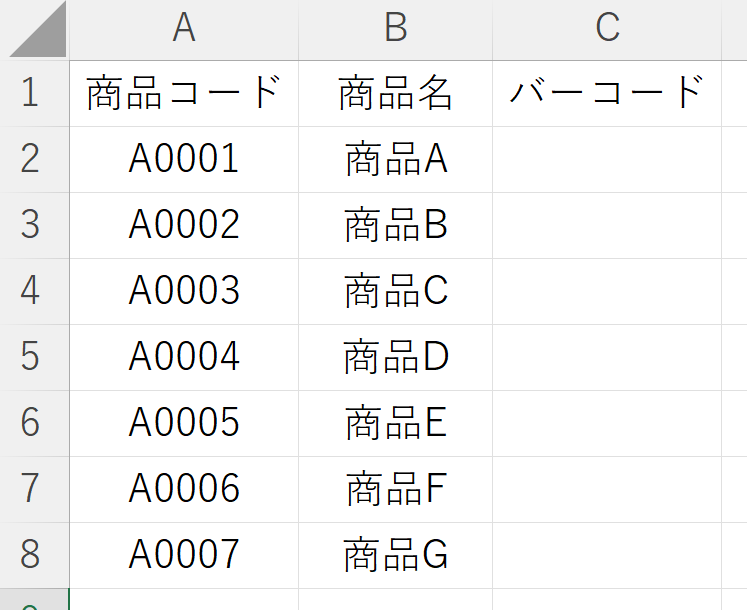Image resolution: width=747 pixels, height=610 pixels.
Task: Select cell containing A0001
Action: point(183,159)
